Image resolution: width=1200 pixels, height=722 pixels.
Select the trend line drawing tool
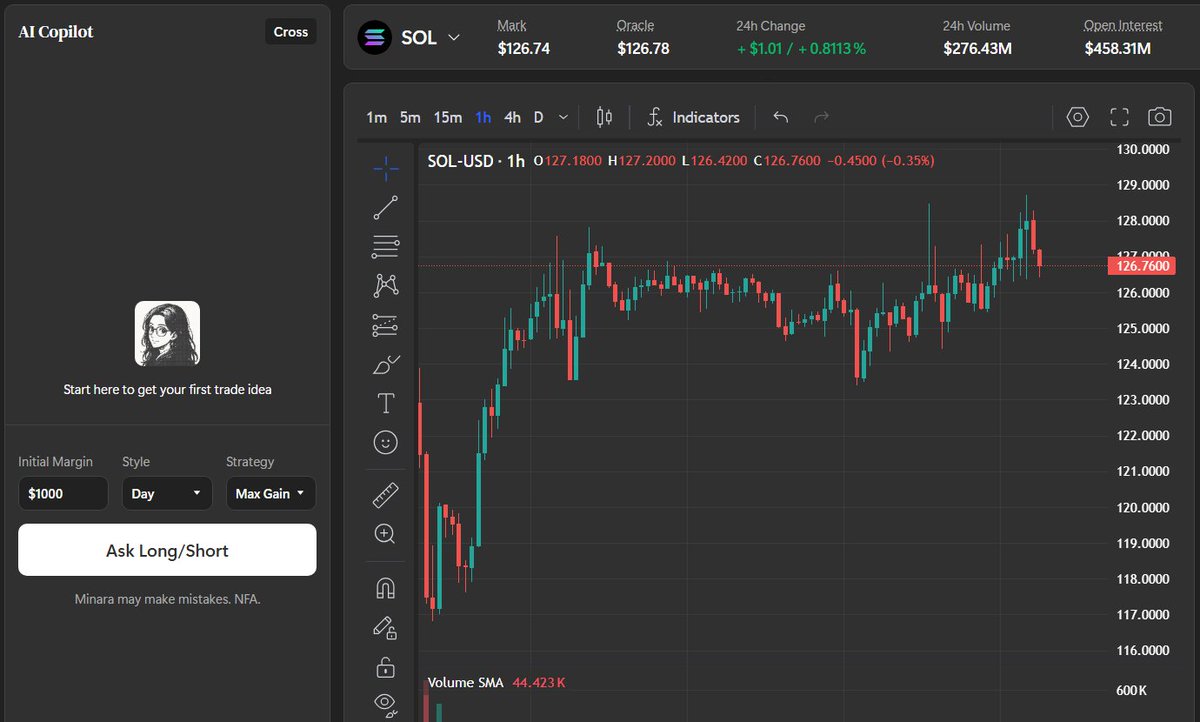pos(385,207)
